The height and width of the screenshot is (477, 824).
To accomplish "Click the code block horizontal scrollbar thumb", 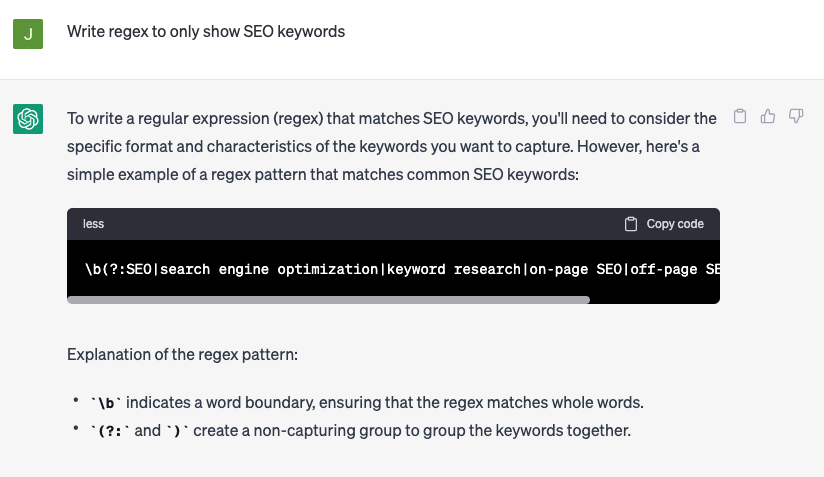I will pos(328,299).
